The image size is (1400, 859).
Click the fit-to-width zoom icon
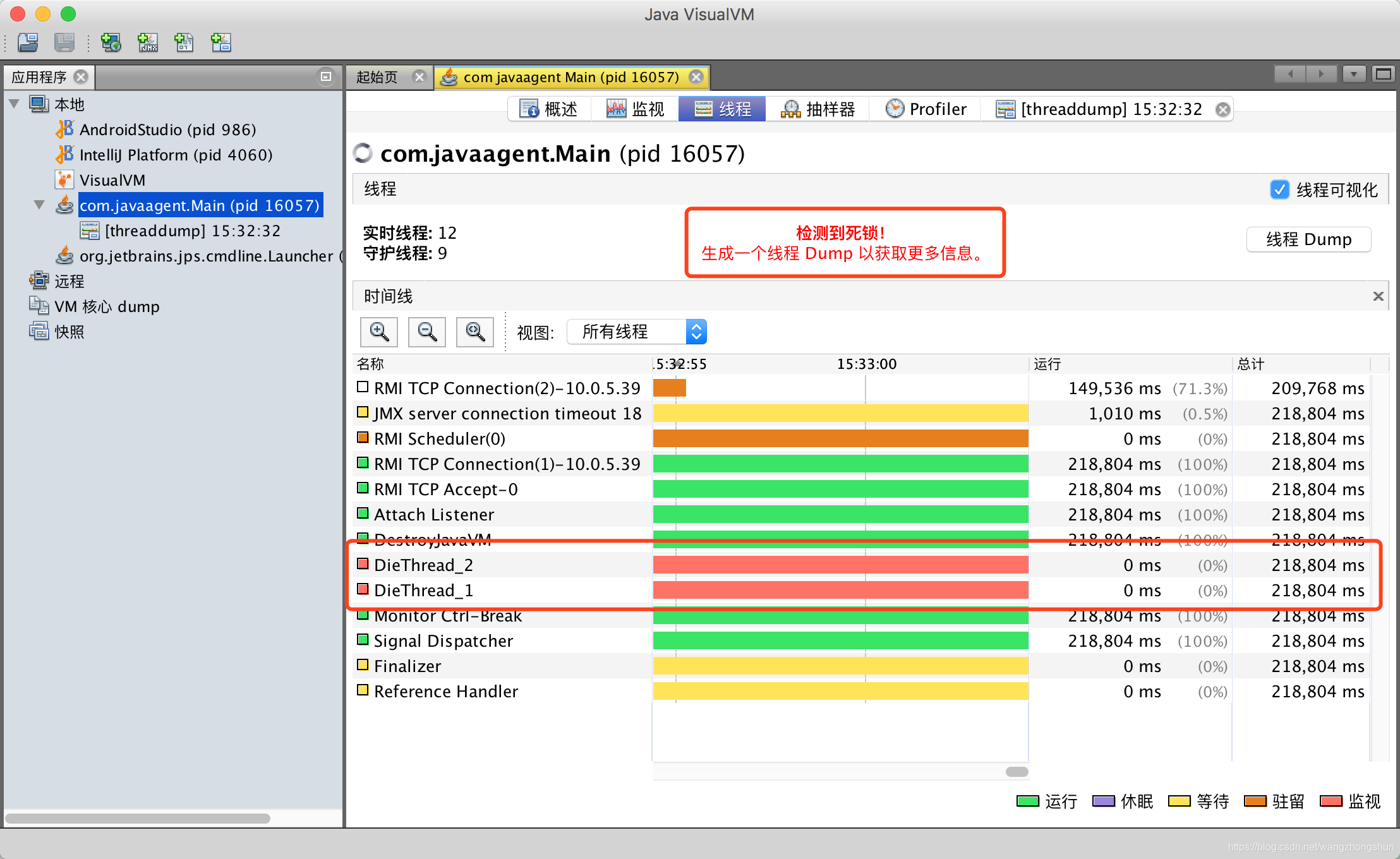tap(475, 332)
